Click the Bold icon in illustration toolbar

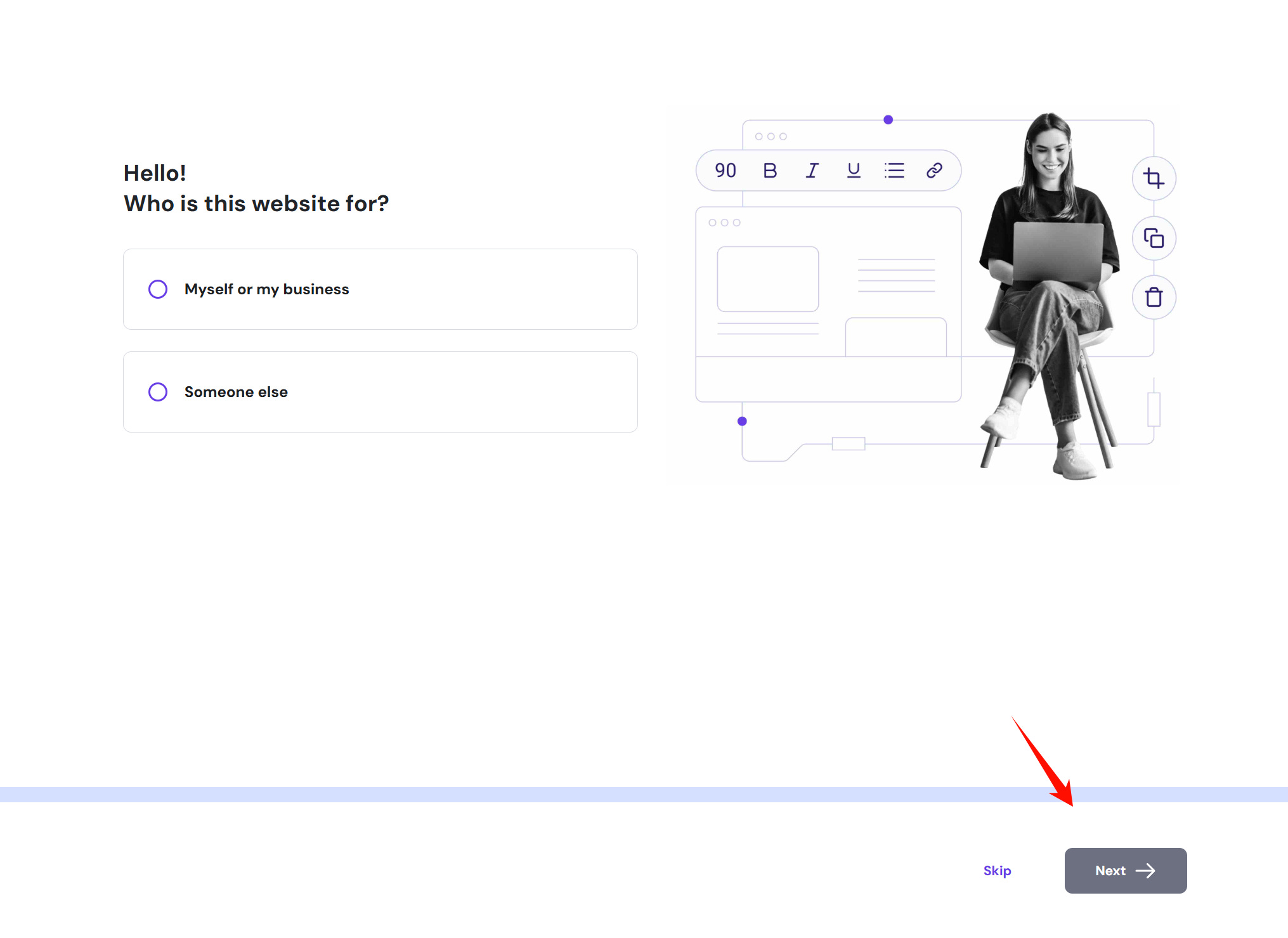click(770, 171)
